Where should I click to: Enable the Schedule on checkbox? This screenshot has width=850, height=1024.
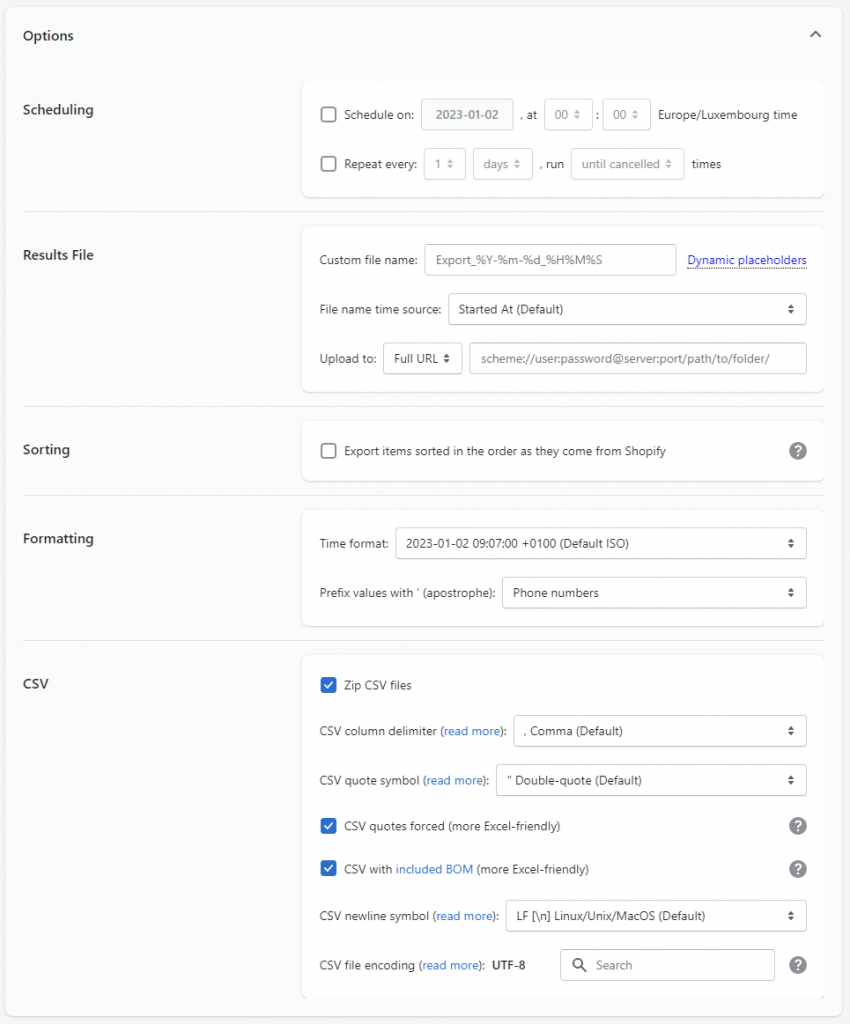(x=328, y=114)
